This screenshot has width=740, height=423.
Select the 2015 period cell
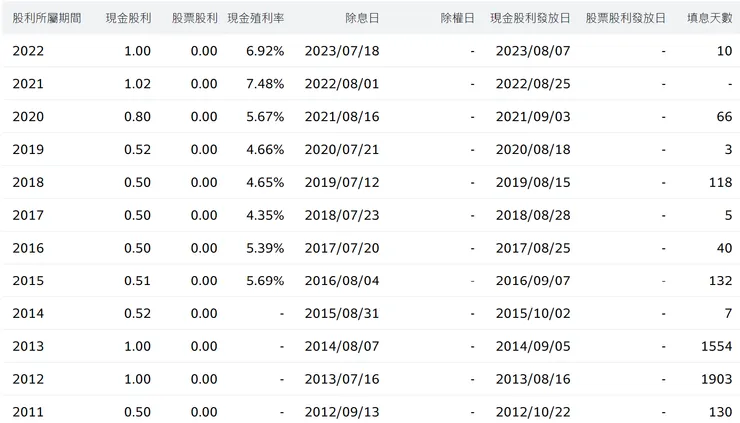(28, 281)
